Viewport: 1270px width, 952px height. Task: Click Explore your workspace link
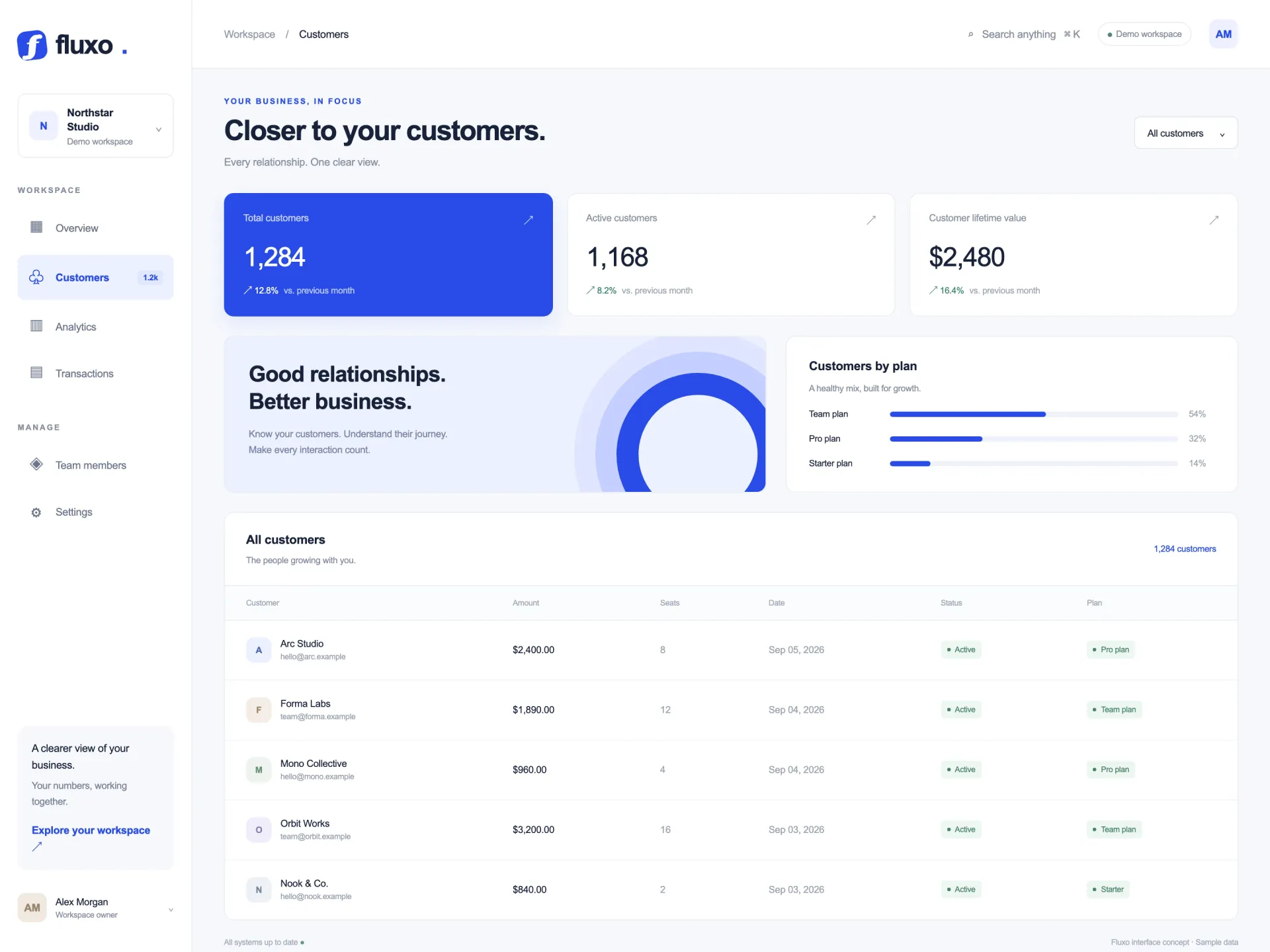(91, 830)
